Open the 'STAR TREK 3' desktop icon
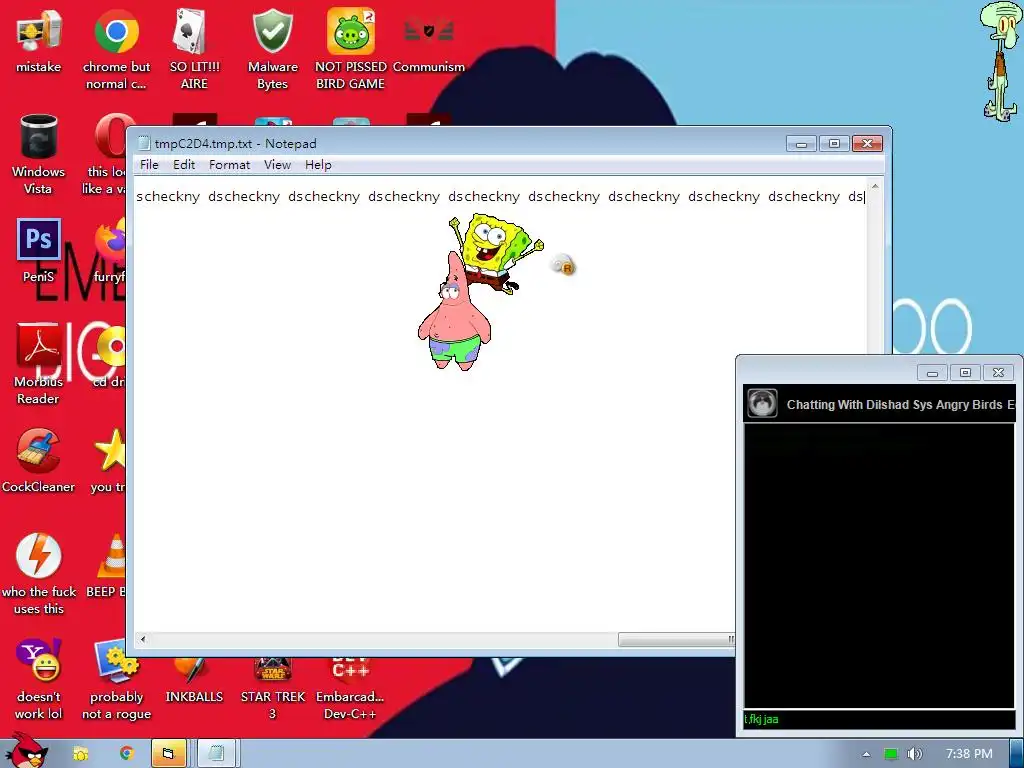Viewport: 1024px width, 768px height. (272, 689)
